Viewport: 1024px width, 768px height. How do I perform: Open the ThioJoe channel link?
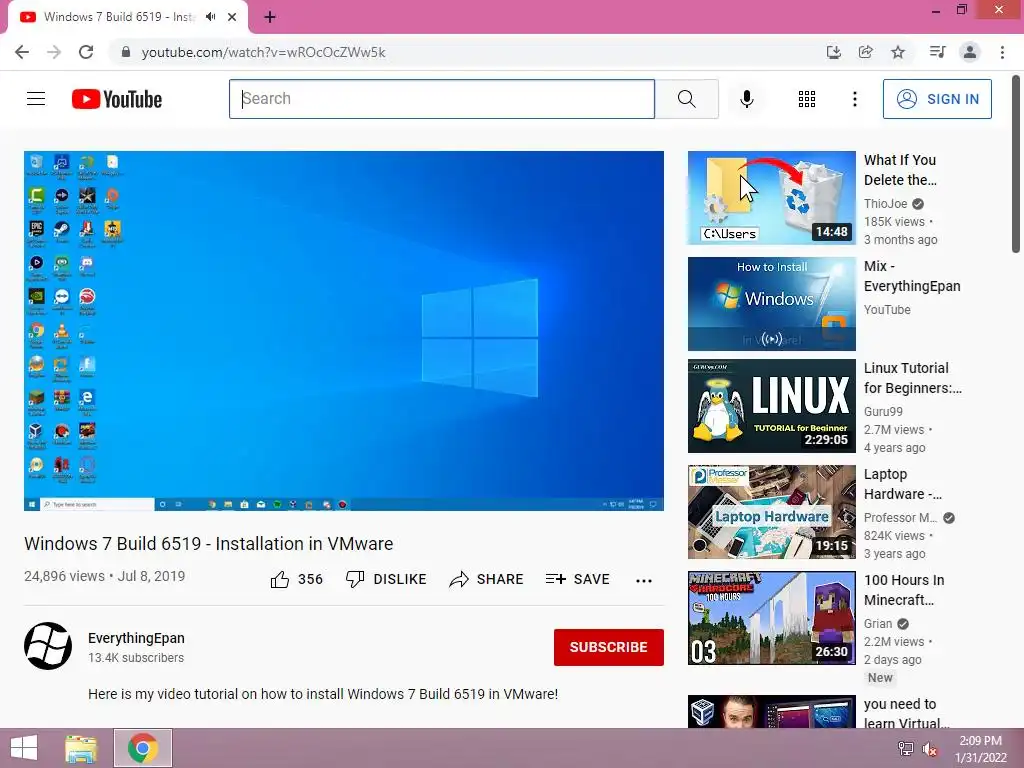tap(886, 204)
